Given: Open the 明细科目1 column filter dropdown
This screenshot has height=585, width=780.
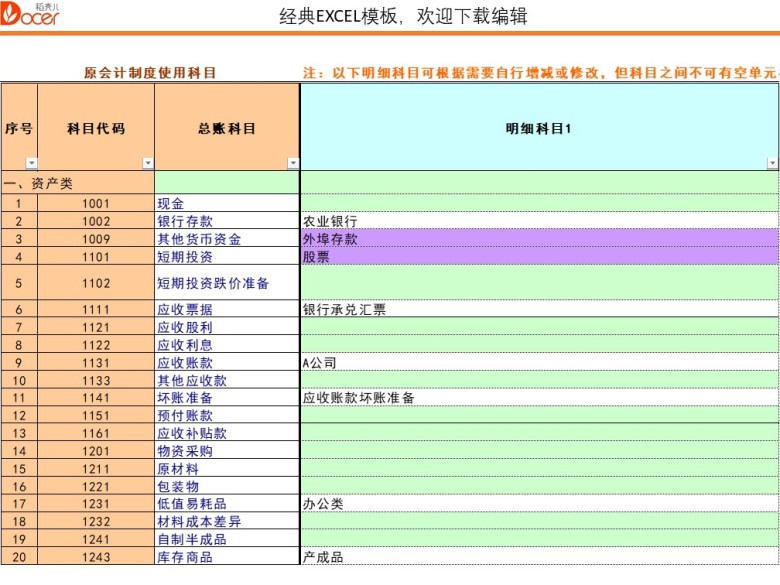Looking at the screenshot, I should pyautogui.click(x=772, y=163).
